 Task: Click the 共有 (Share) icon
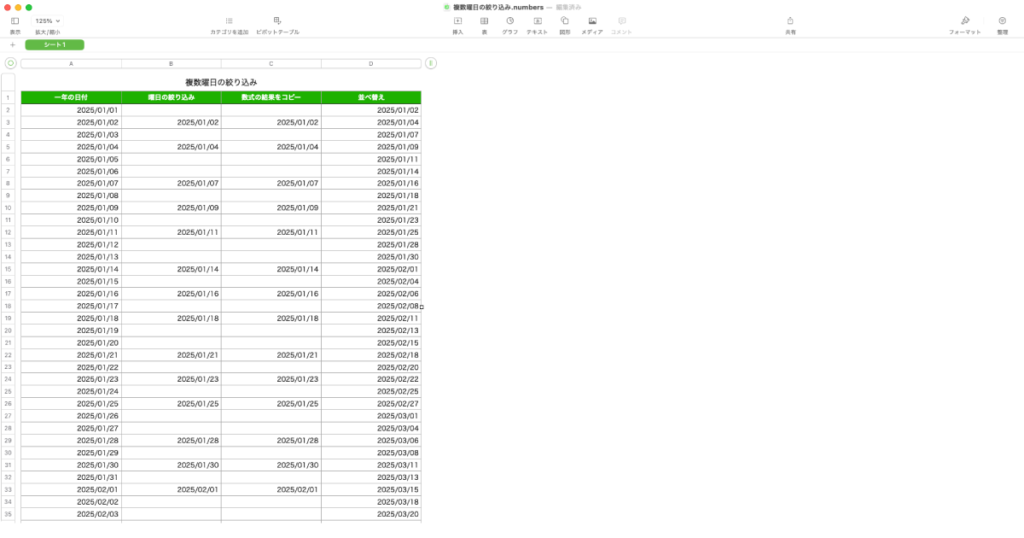[790, 21]
